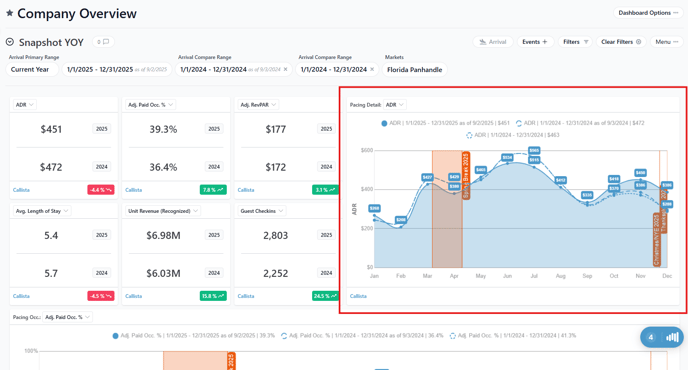Click the 2,803 guest checkins value
This screenshot has height=370, width=688.
(276, 236)
